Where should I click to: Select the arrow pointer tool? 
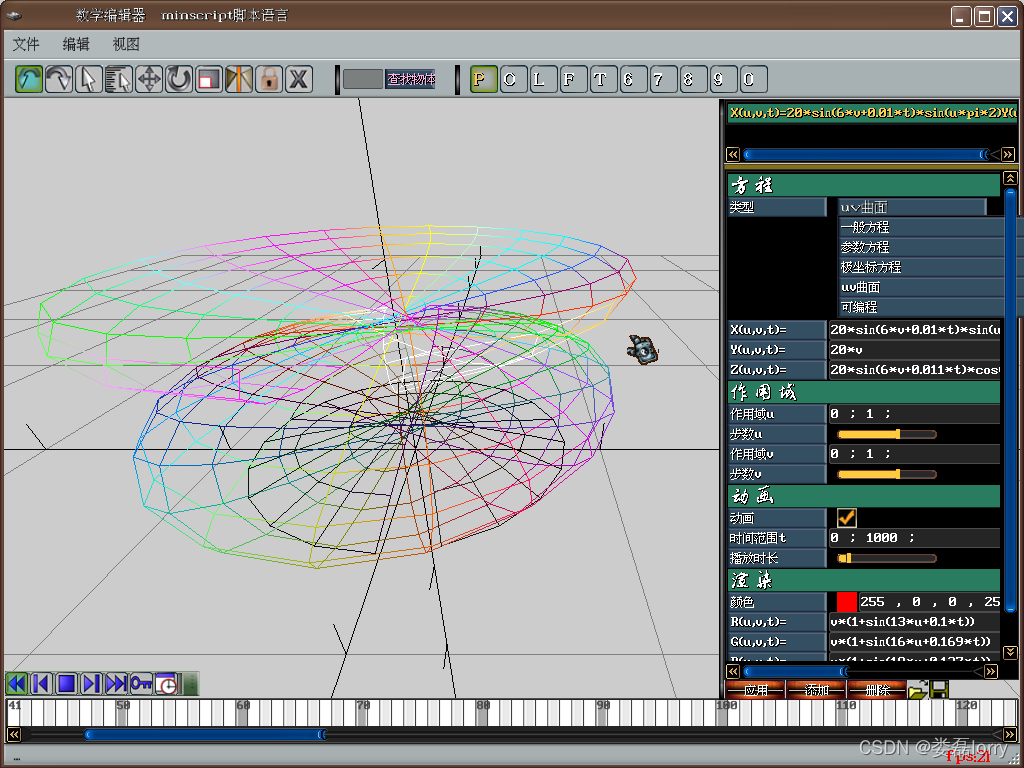88,80
